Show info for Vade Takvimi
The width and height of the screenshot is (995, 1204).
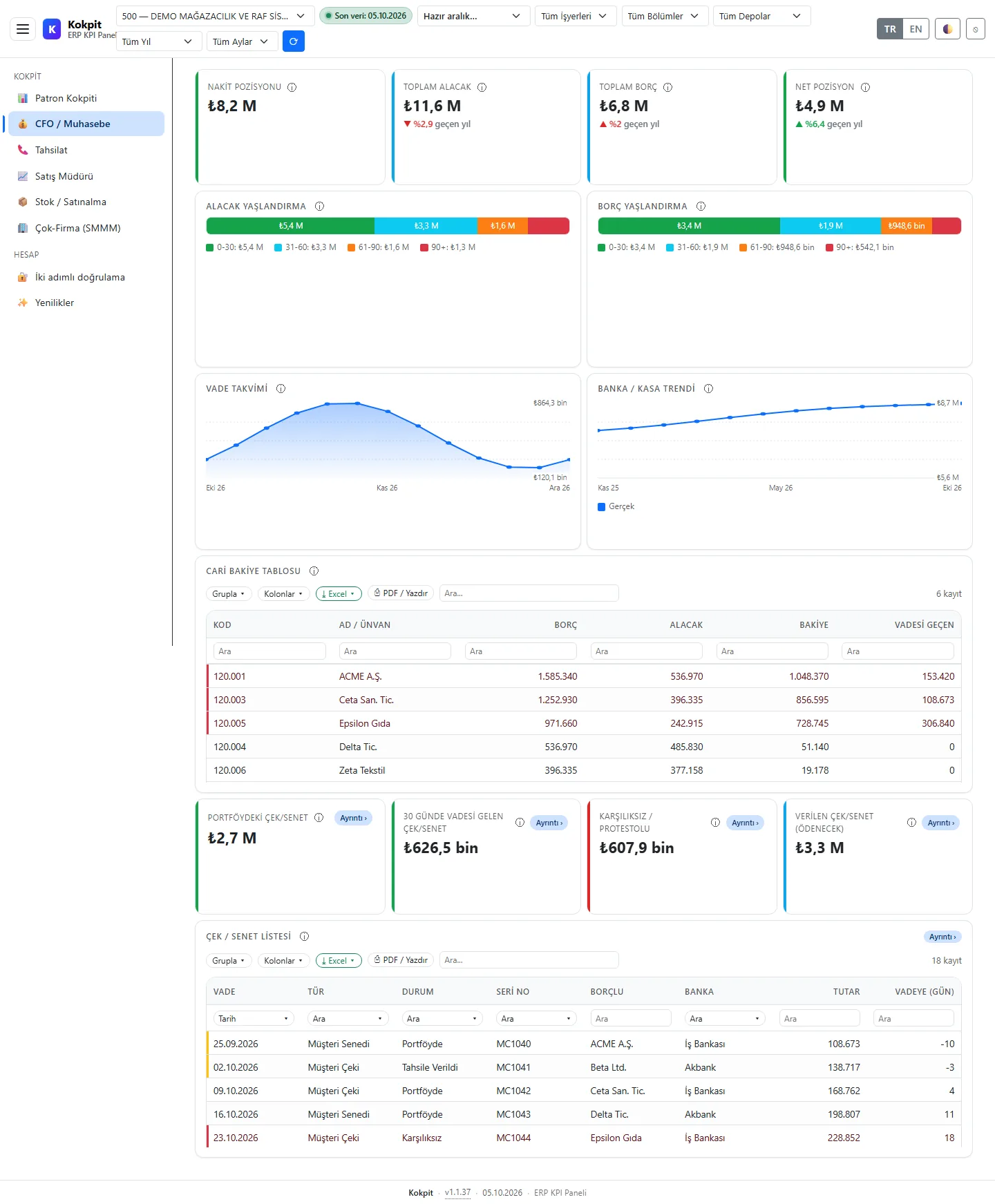(x=281, y=388)
